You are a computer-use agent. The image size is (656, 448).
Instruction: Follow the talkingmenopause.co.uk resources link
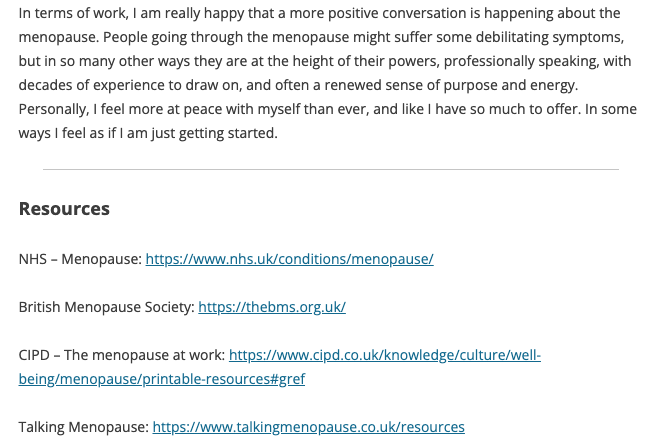308,427
